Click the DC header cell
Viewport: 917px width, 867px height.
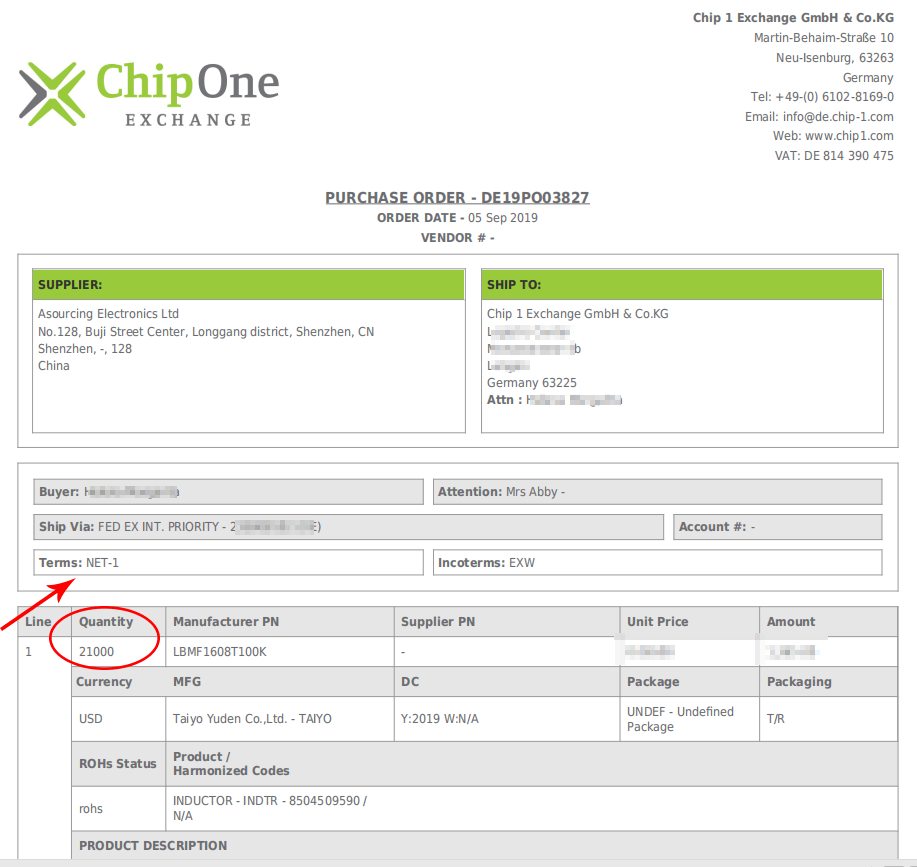coord(507,682)
